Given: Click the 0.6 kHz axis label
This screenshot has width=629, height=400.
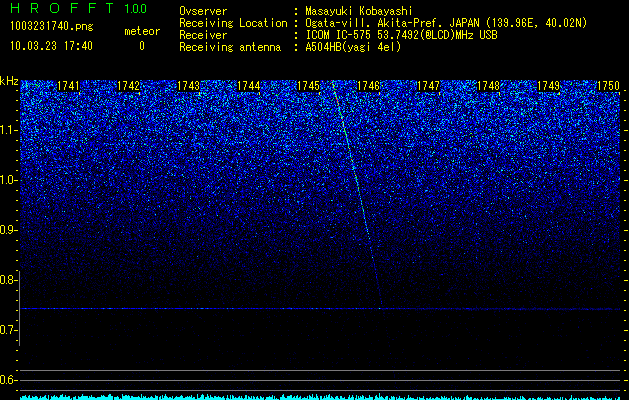Looking at the screenshot, I should pyautogui.click(x=7, y=380).
